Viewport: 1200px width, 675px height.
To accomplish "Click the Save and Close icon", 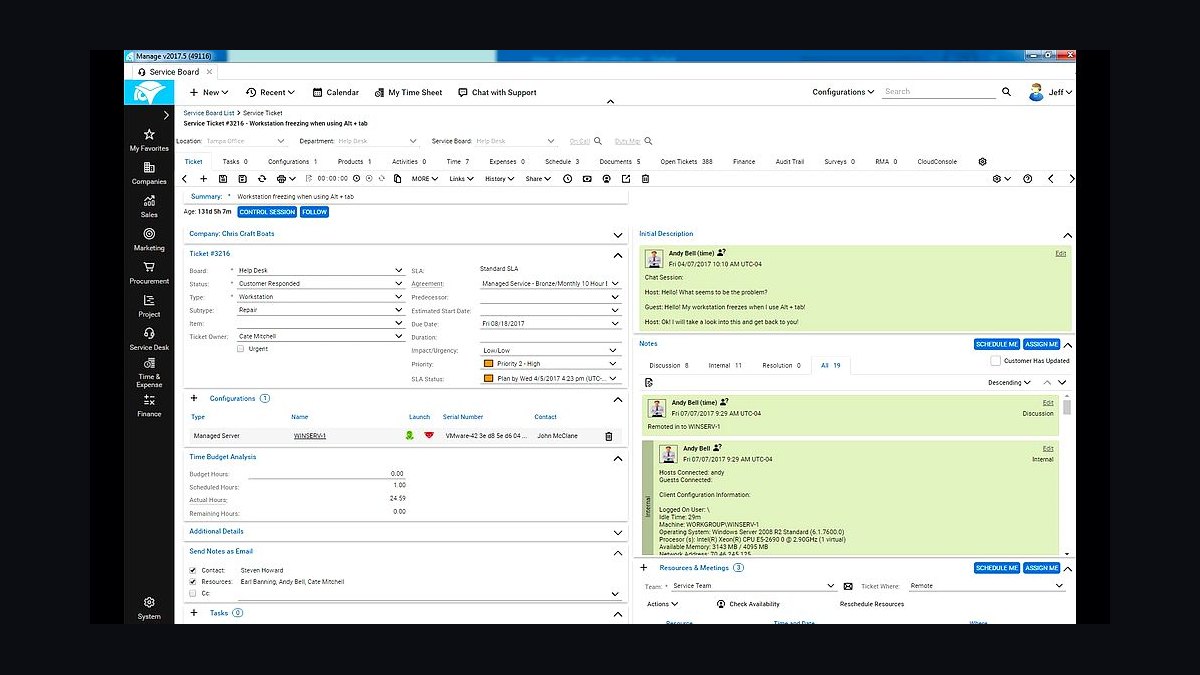I will [243, 179].
